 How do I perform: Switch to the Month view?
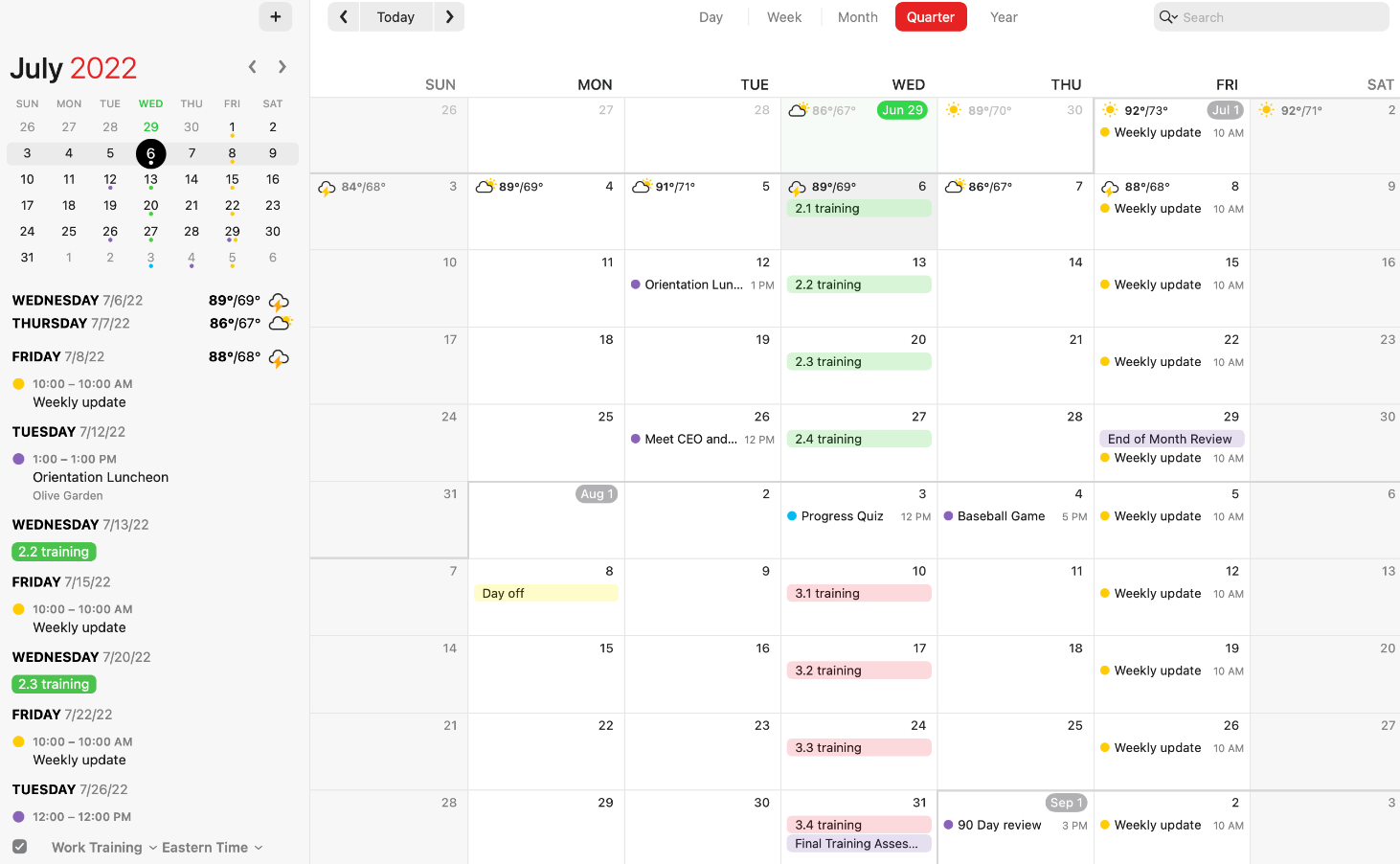point(857,16)
